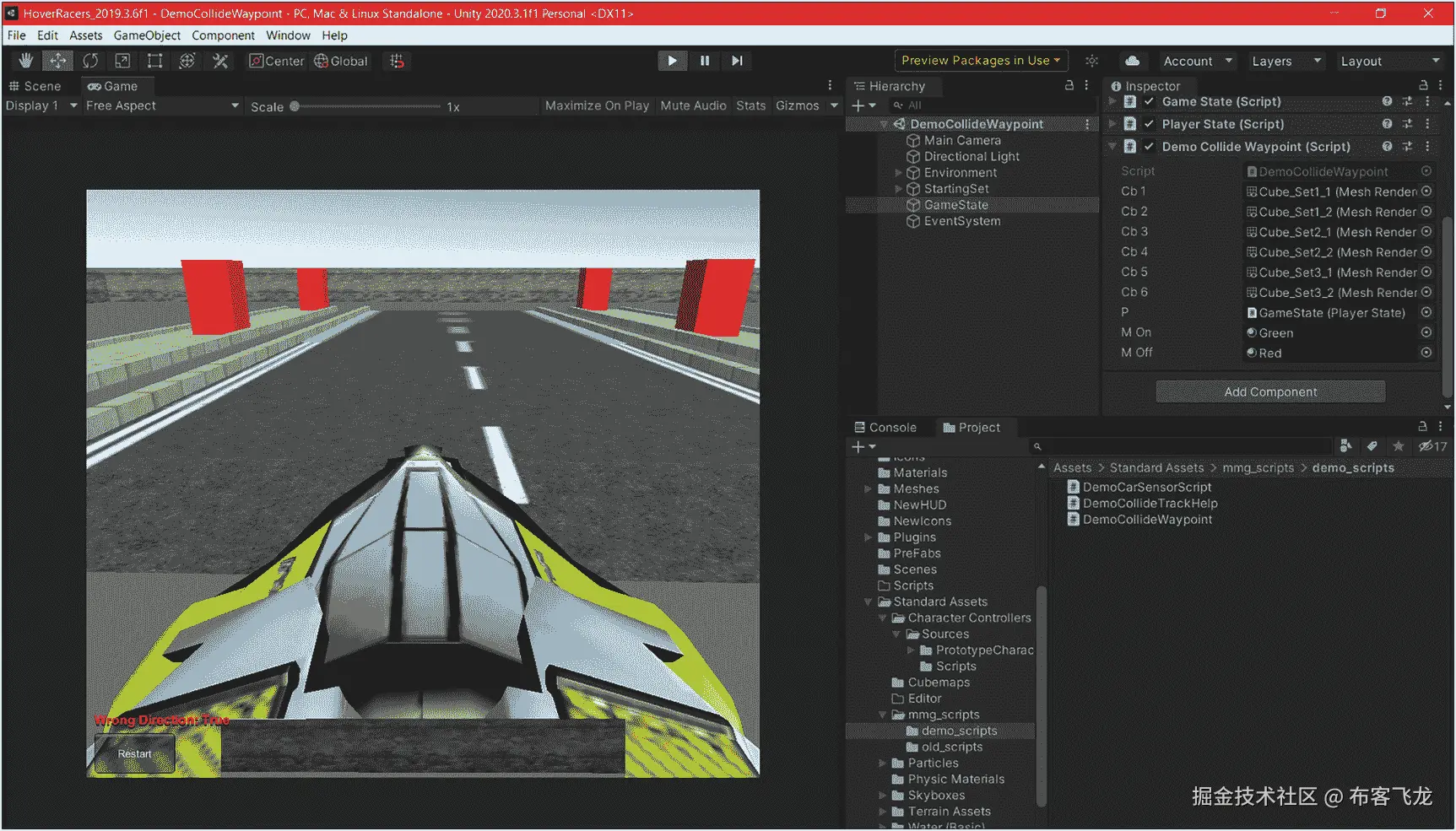The height and width of the screenshot is (831, 1456).
Task: Select the Scale tool
Action: pyautogui.click(x=122, y=61)
